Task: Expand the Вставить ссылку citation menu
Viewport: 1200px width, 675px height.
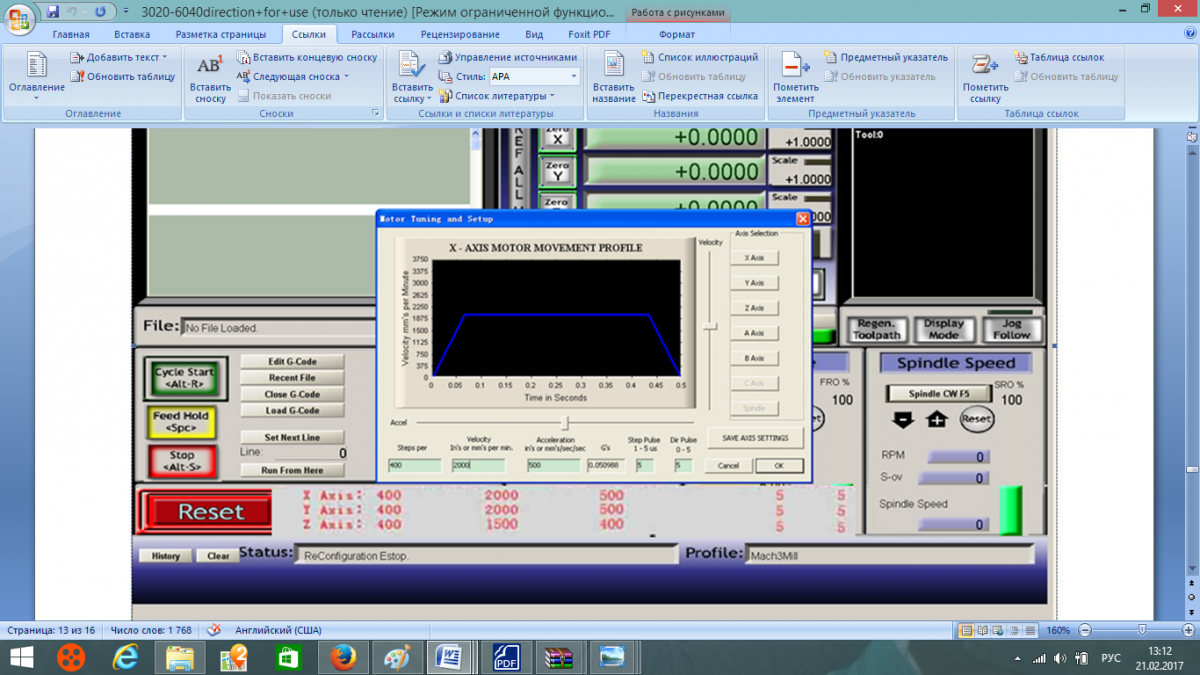Action: (x=410, y=78)
